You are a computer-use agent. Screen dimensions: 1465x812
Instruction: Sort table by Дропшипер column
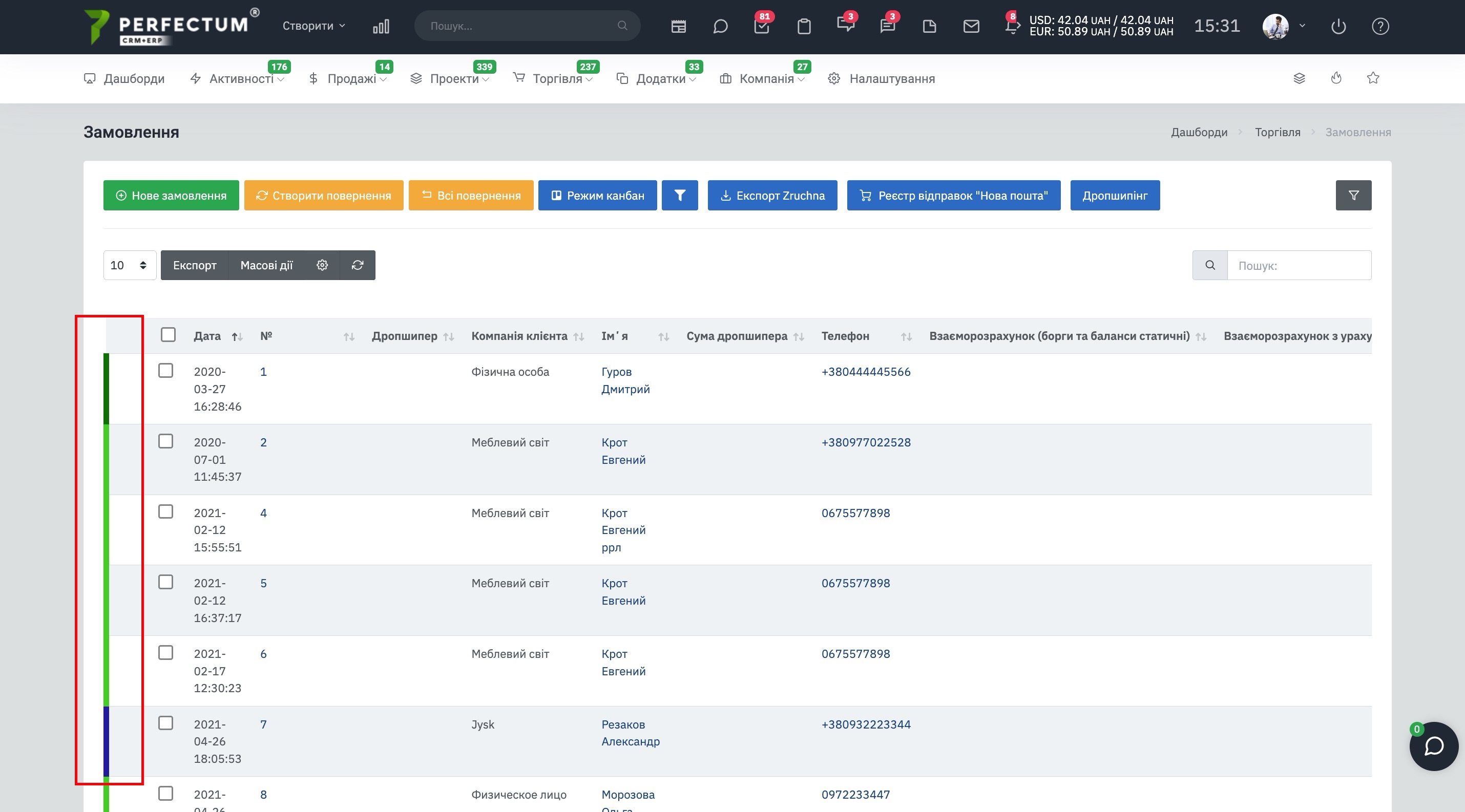pyautogui.click(x=413, y=336)
